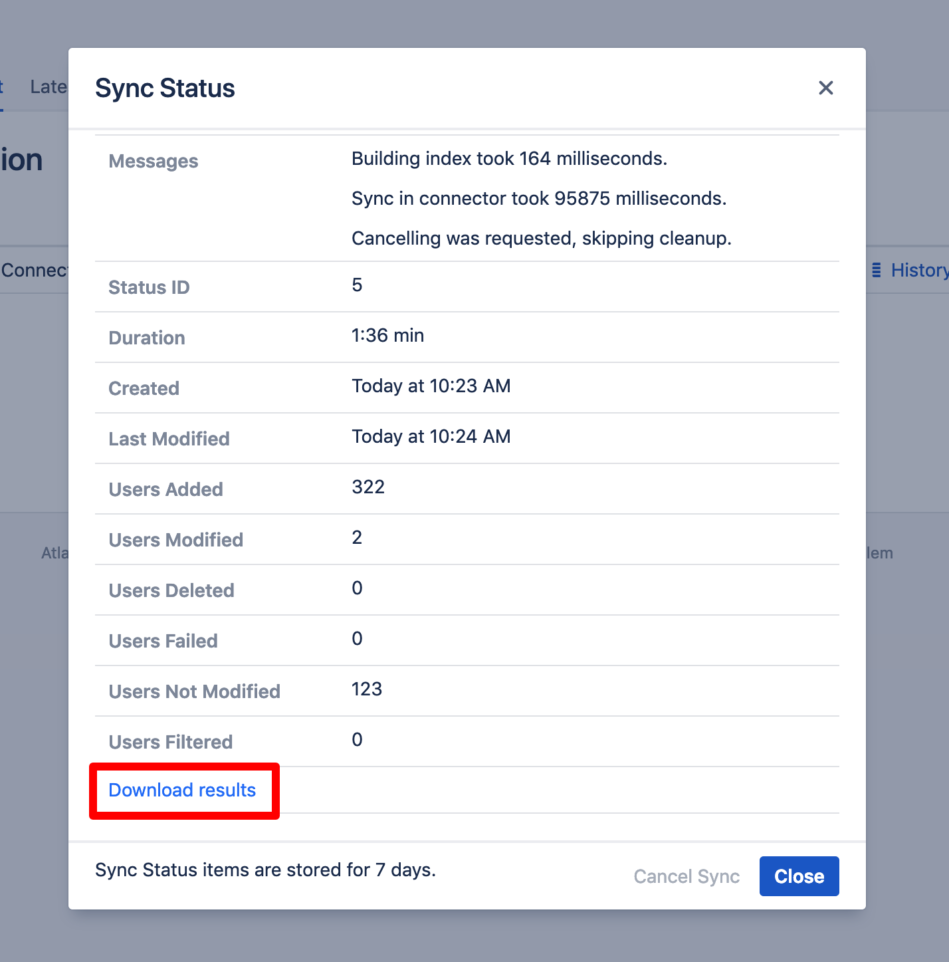Image resolution: width=949 pixels, height=962 pixels.
Task: Click the Created time Today at 10:23 AM
Action: point(431,386)
